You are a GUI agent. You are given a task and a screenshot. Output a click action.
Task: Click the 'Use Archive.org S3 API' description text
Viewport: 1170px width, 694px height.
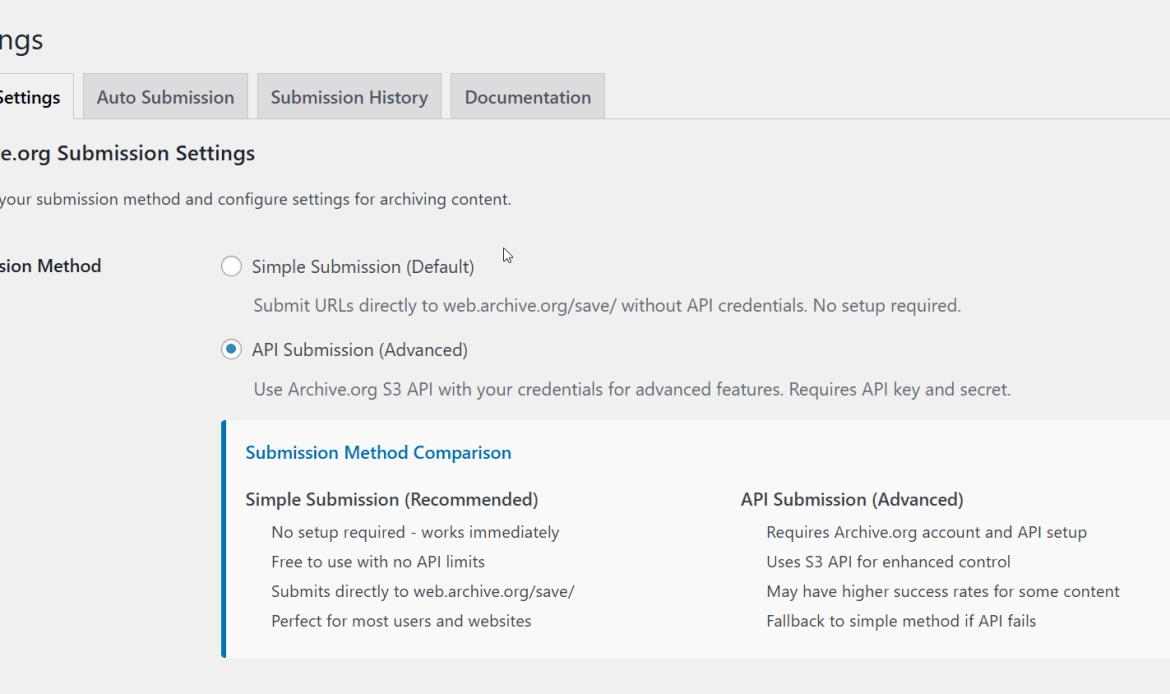[x=631, y=389]
